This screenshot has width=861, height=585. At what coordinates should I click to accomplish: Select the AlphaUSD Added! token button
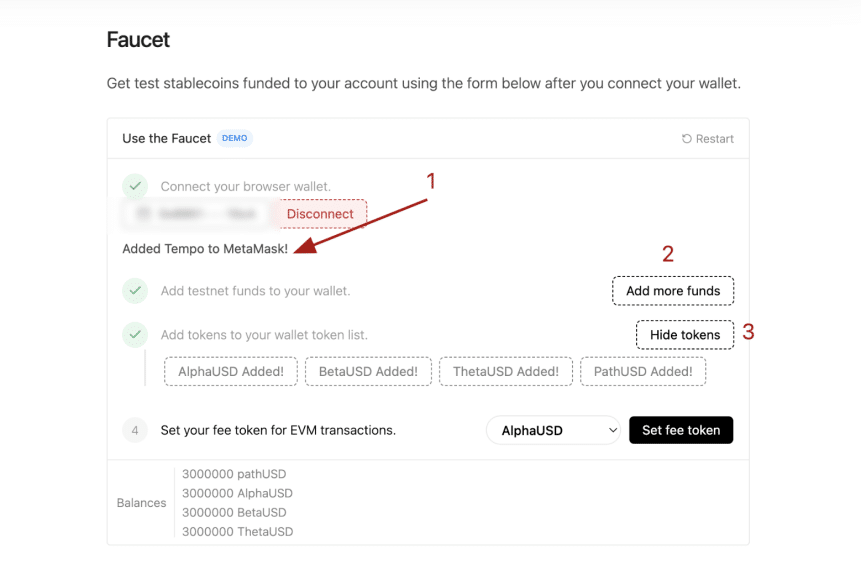coord(231,371)
